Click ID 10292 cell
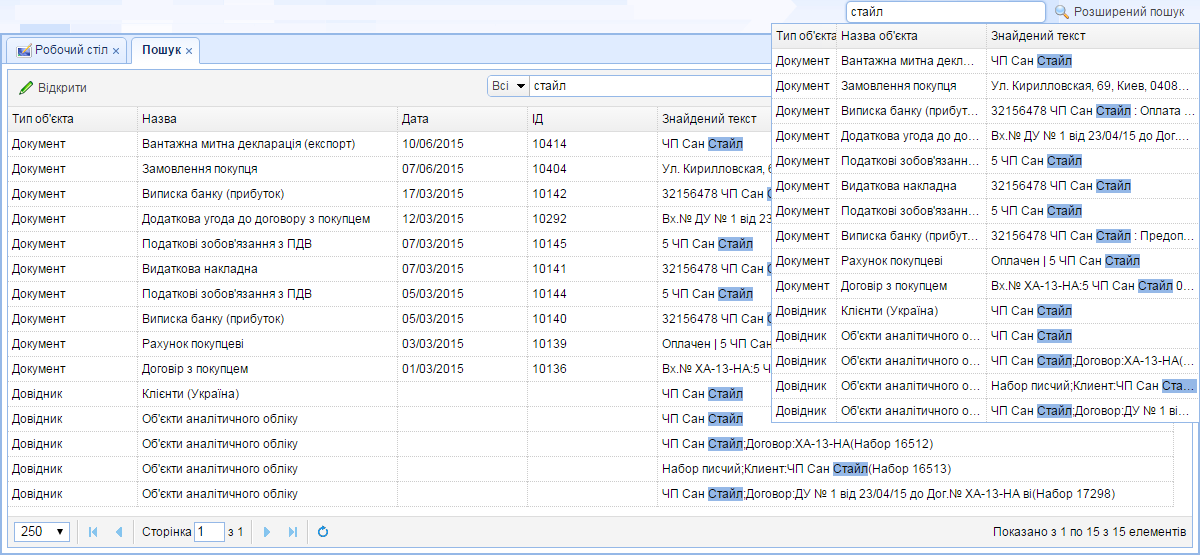 pyautogui.click(x=592, y=219)
